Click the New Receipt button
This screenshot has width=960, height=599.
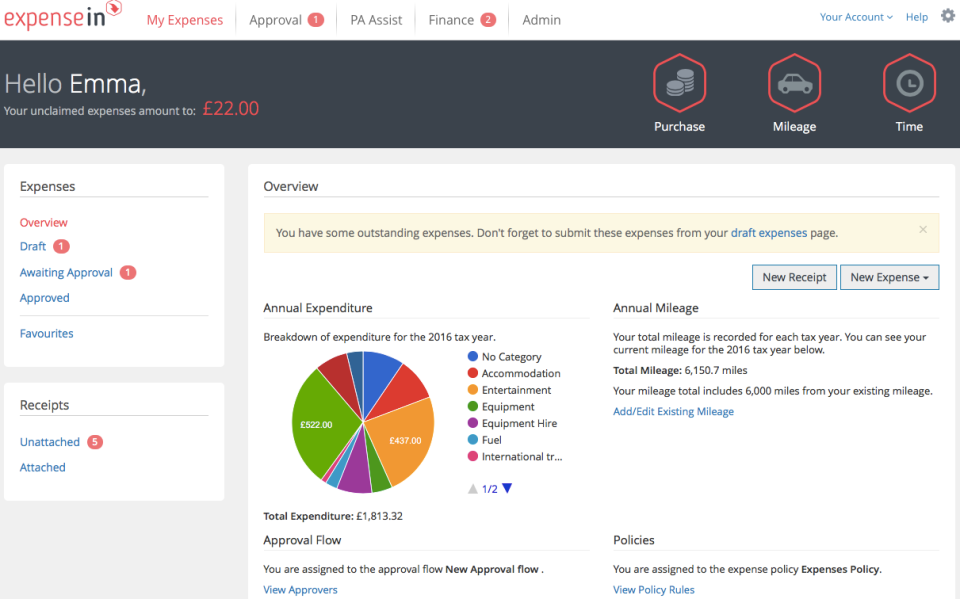pos(794,277)
